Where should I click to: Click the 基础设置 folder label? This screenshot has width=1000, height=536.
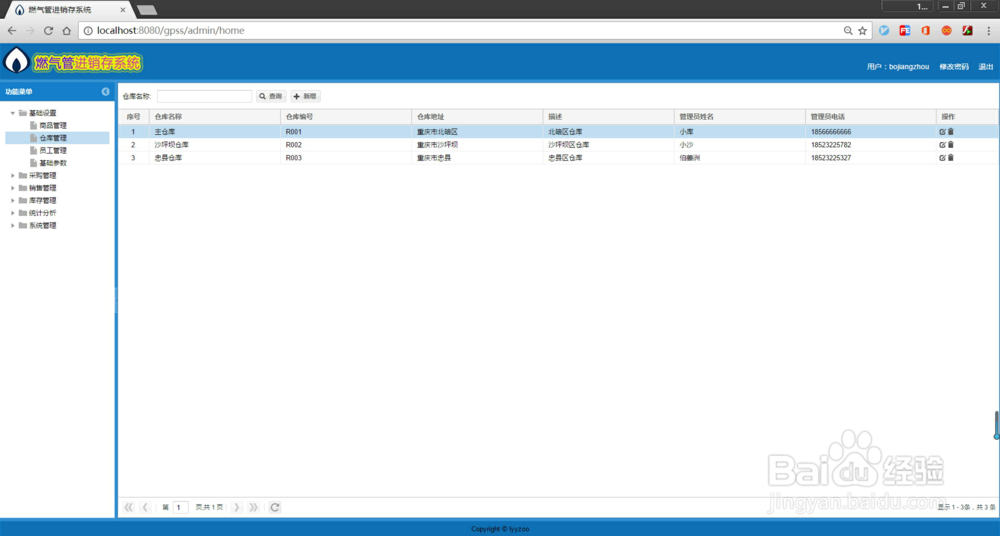[42, 113]
